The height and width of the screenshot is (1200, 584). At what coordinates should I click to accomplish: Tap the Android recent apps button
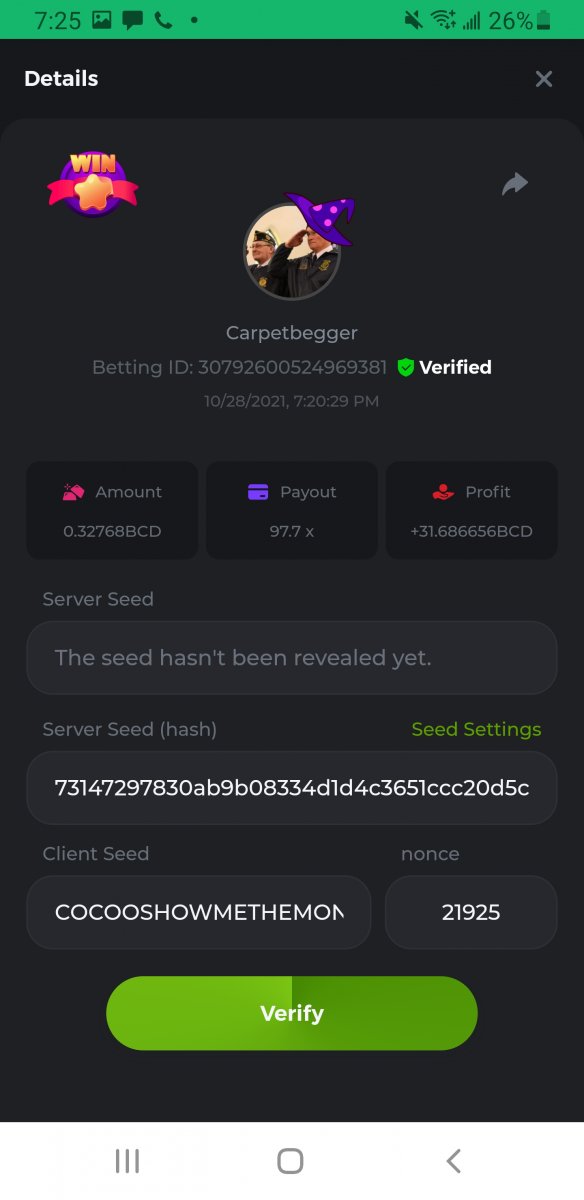click(x=127, y=1160)
